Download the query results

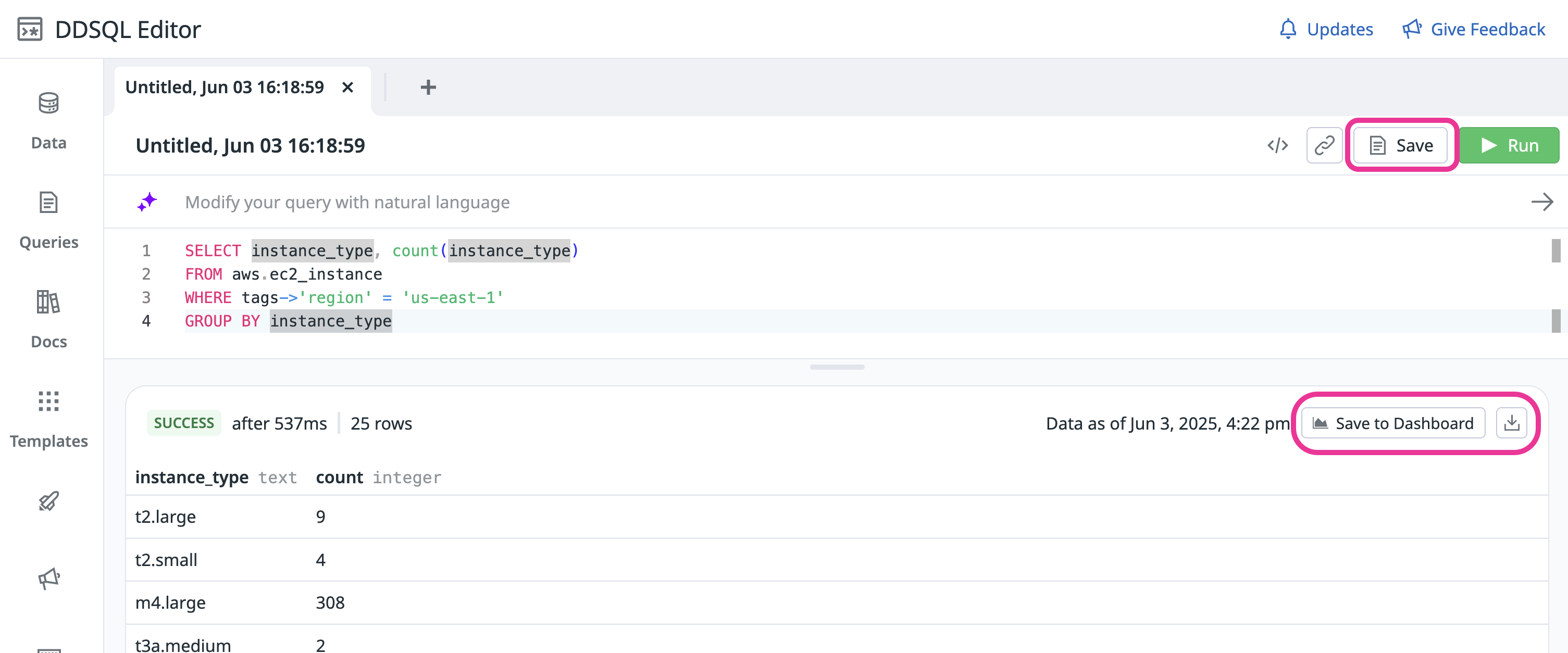[1511, 423]
